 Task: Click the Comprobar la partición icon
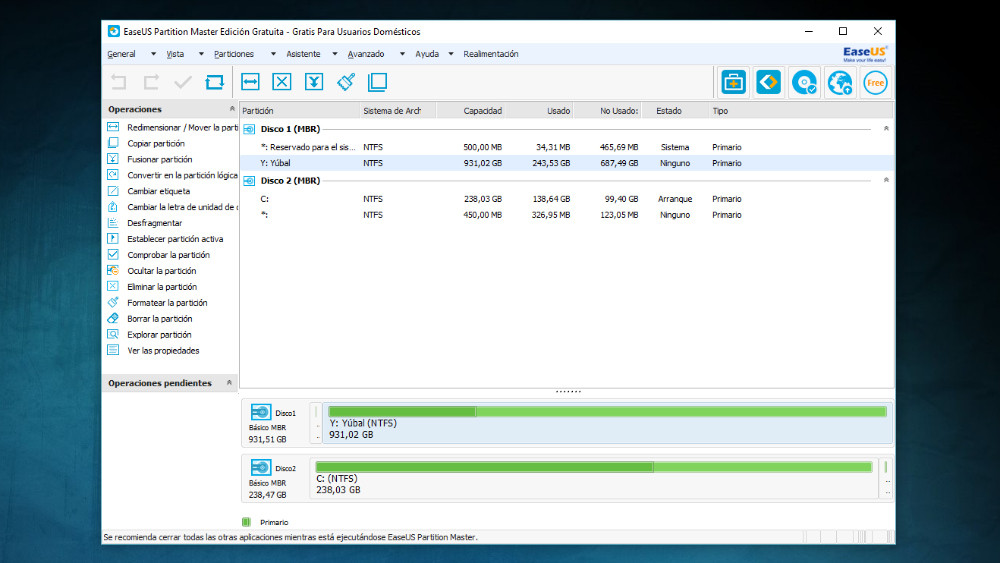click(x=113, y=254)
